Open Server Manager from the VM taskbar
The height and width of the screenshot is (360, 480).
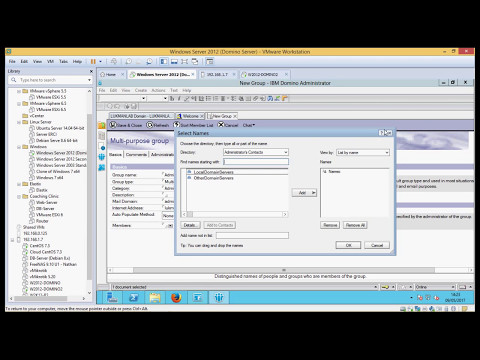(112, 297)
